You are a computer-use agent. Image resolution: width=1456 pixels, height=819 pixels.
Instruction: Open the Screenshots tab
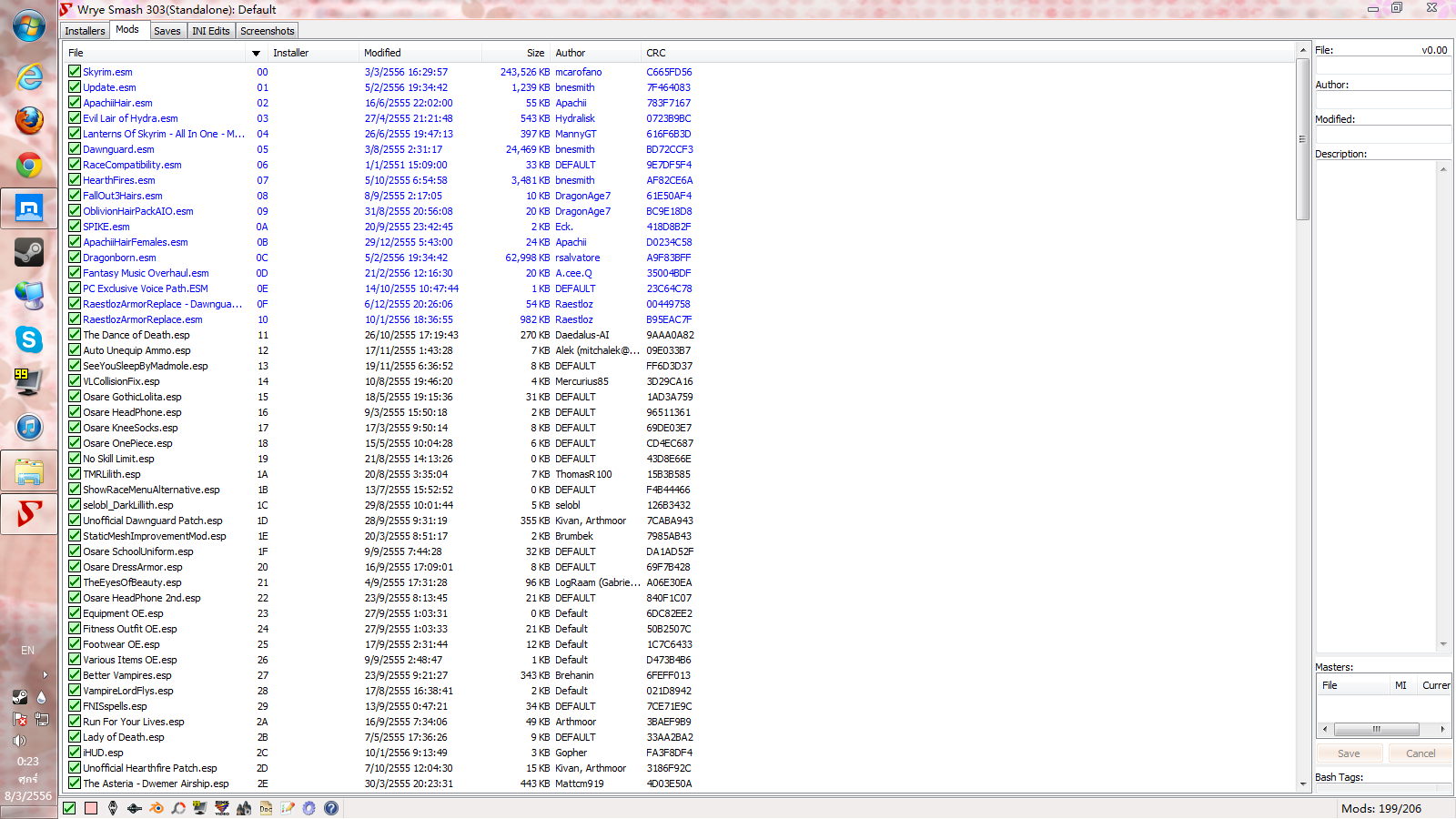click(268, 31)
